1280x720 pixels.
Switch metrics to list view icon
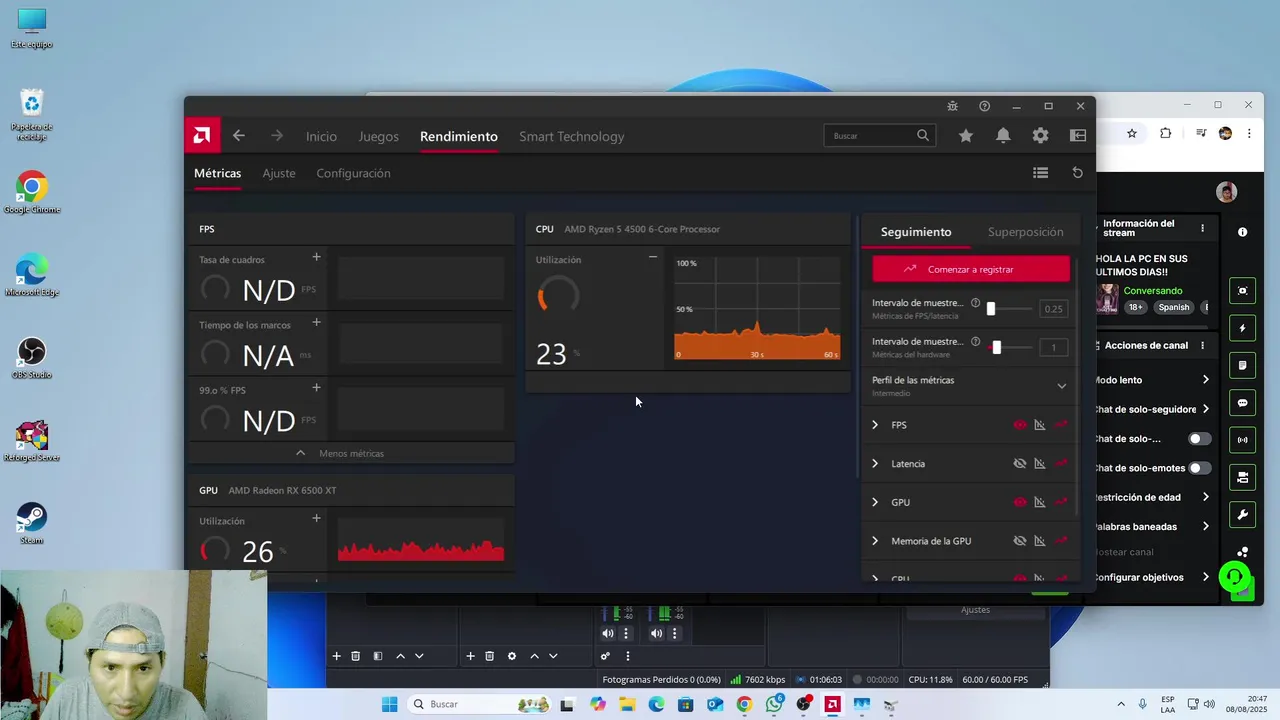click(1040, 173)
